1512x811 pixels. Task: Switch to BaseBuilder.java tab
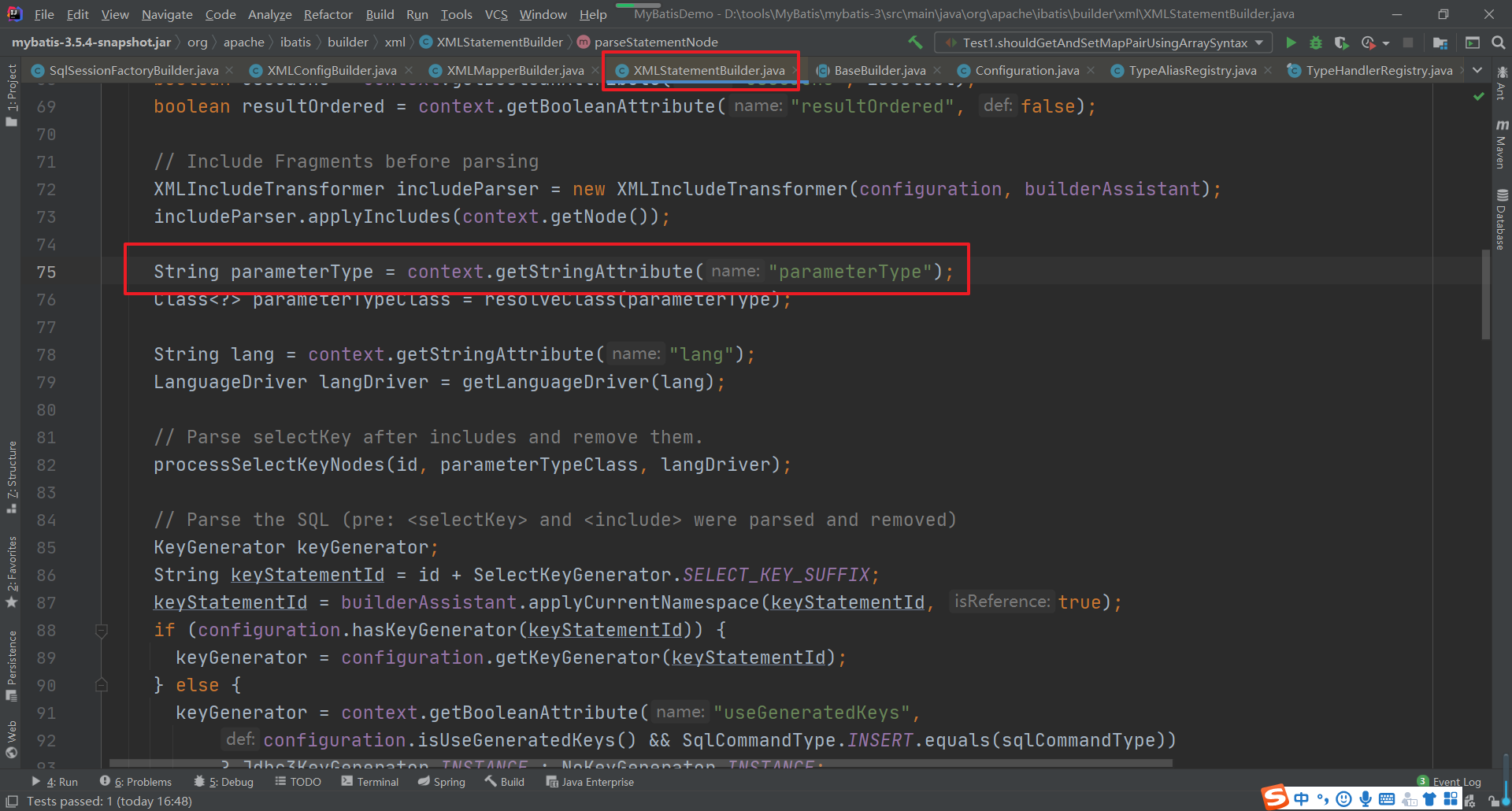(880, 70)
